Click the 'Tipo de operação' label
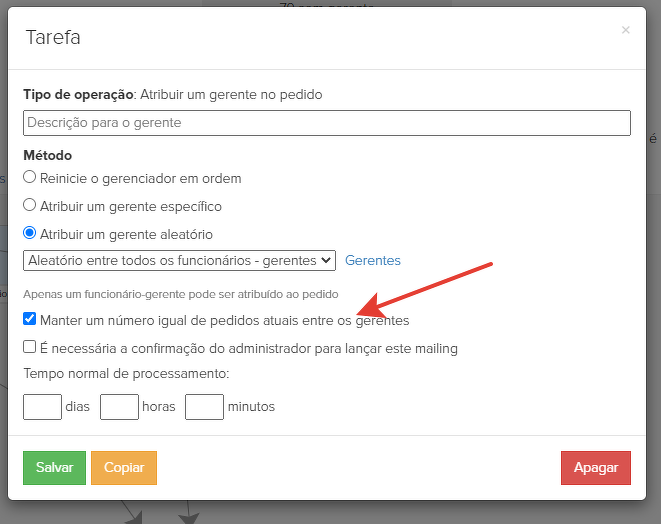This screenshot has height=524, width=661. click(78, 95)
